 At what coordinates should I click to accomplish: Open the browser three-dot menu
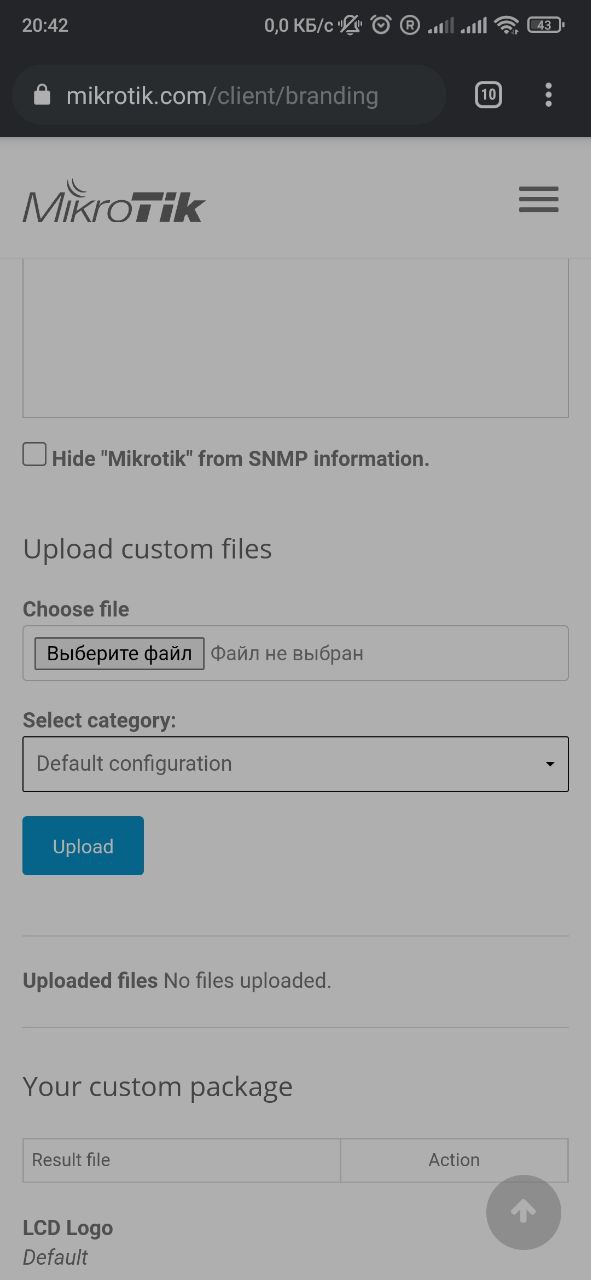tap(548, 95)
